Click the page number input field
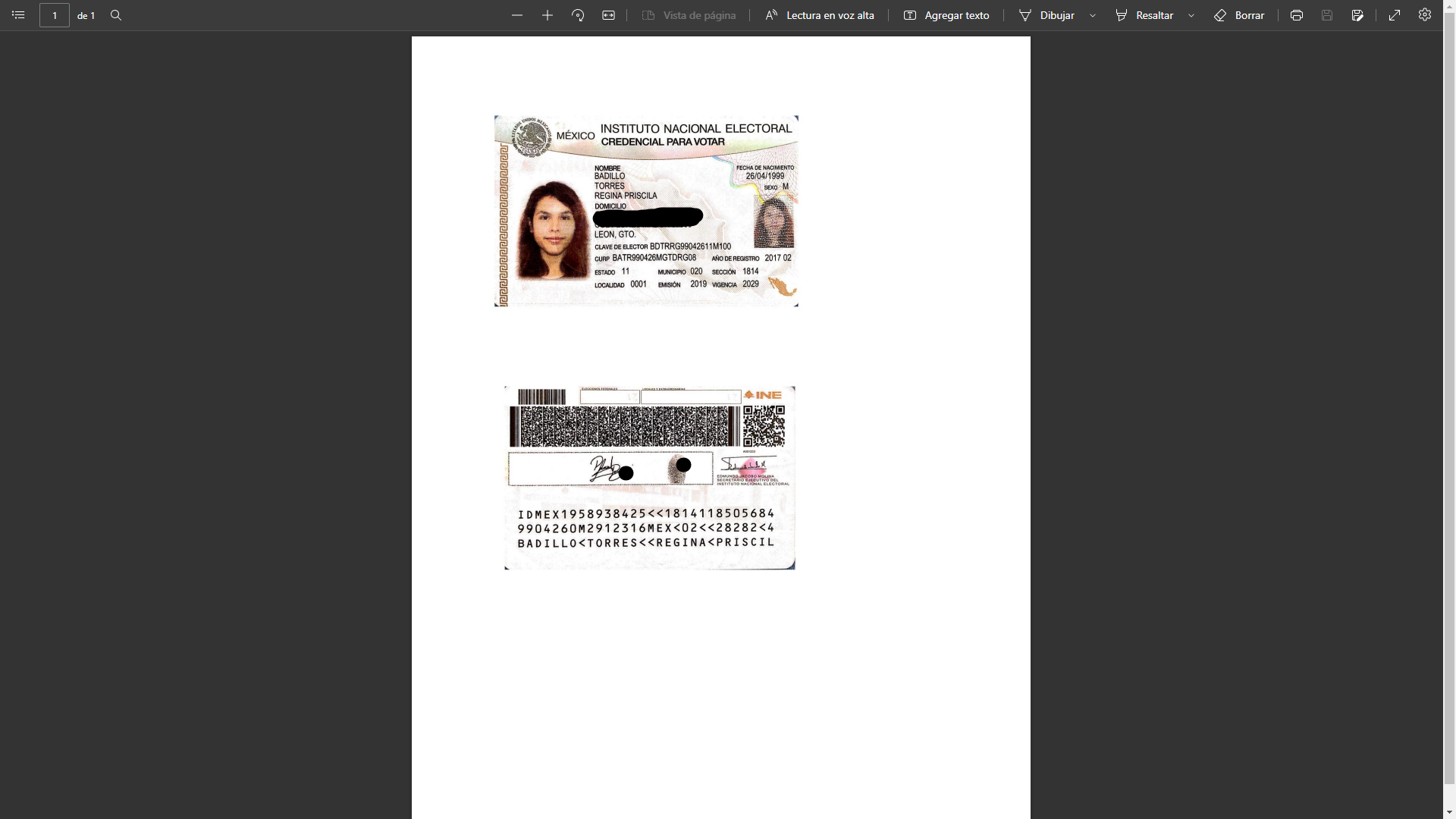Viewport: 1456px width, 819px height. click(x=55, y=15)
